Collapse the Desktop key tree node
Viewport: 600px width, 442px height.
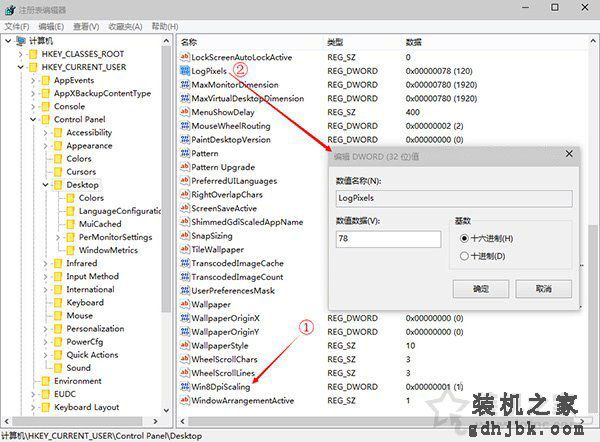(x=46, y=185)
